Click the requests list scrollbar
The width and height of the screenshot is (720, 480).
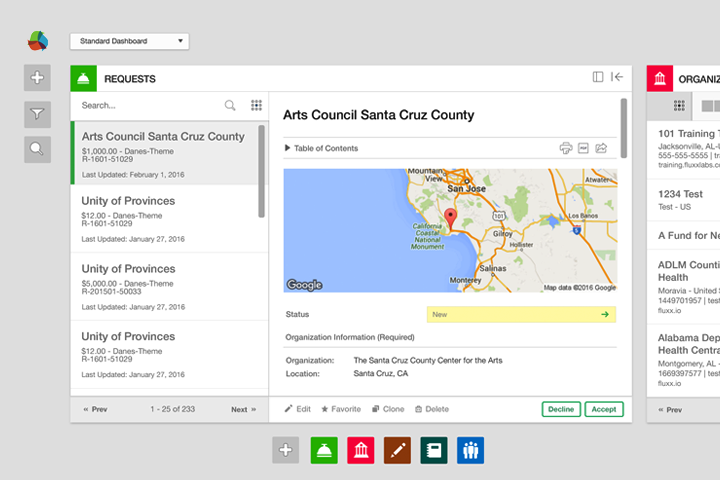[262, 170]
